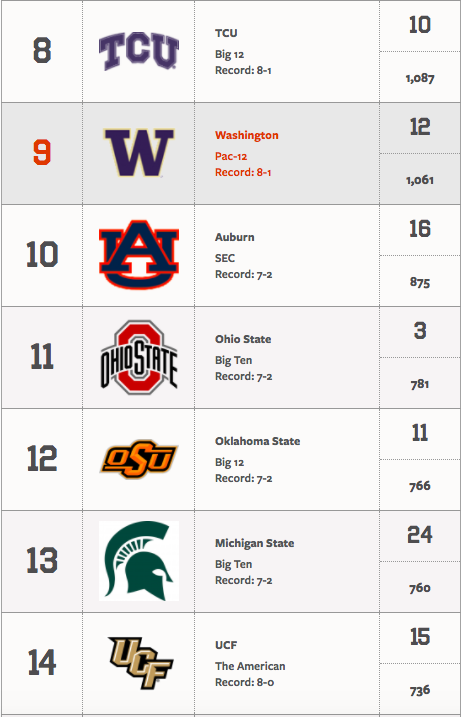Click Michigan State's previous rank 24

point(420,535)
